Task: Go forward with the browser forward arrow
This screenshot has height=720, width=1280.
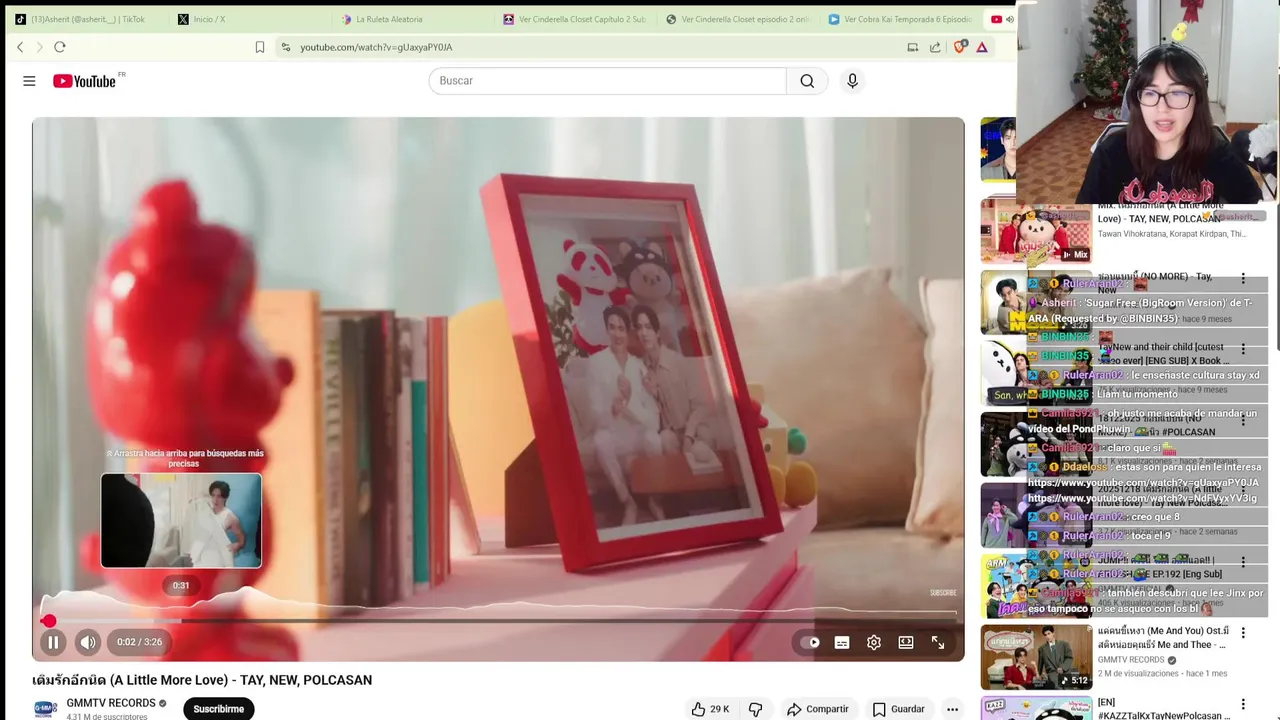Action: [x=40, y=47]
